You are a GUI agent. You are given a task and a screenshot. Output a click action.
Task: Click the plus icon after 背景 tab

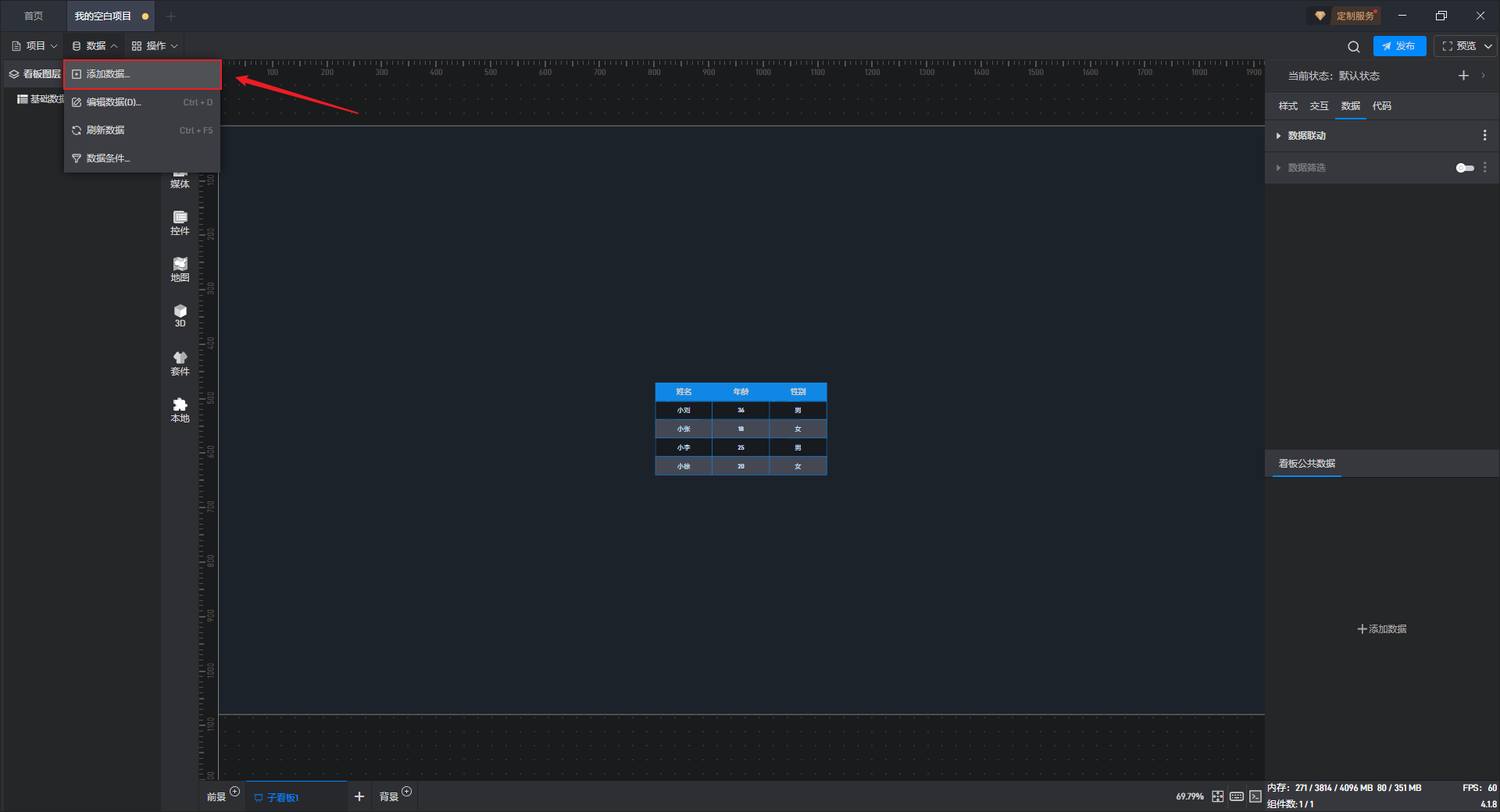click(406, 791)
